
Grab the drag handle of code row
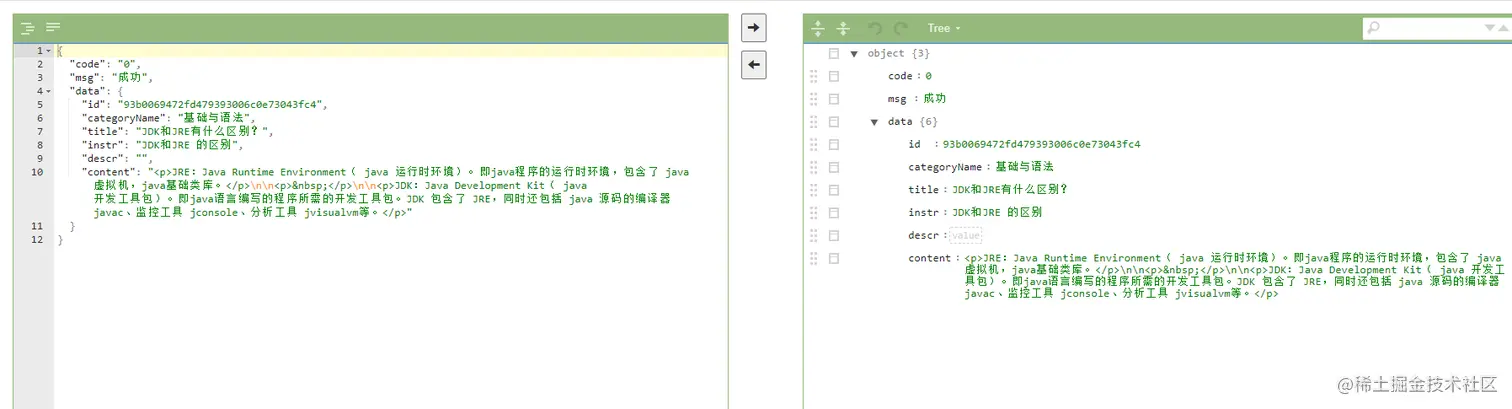[814, 76]
